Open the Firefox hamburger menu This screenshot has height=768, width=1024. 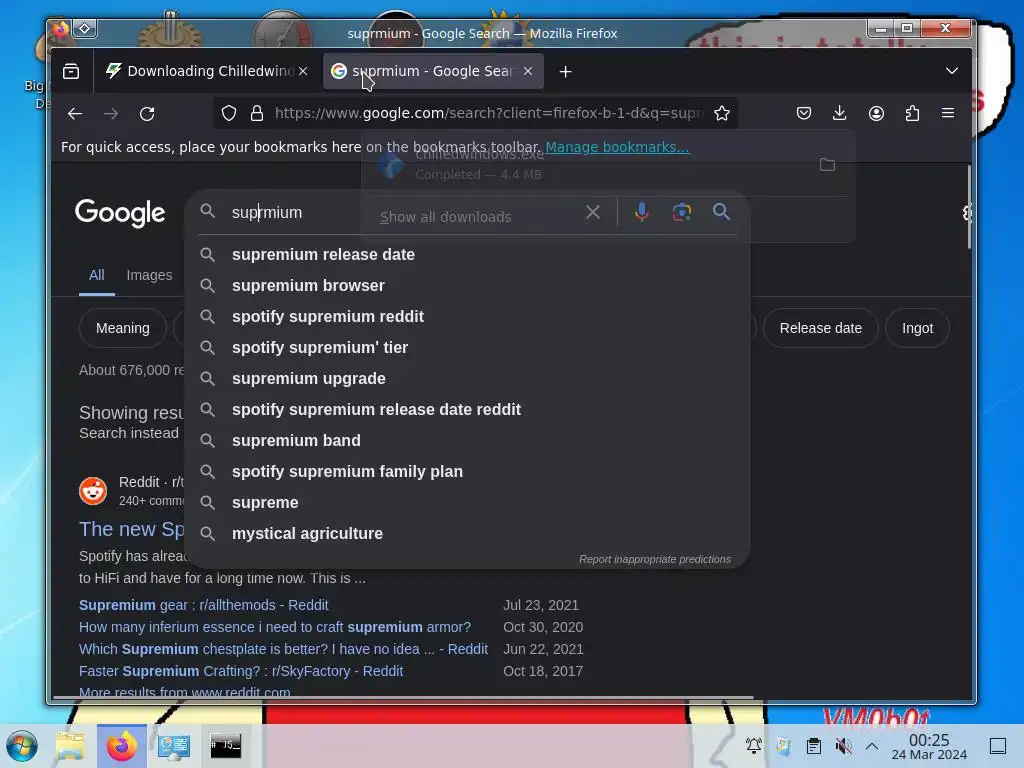point(948,114)
